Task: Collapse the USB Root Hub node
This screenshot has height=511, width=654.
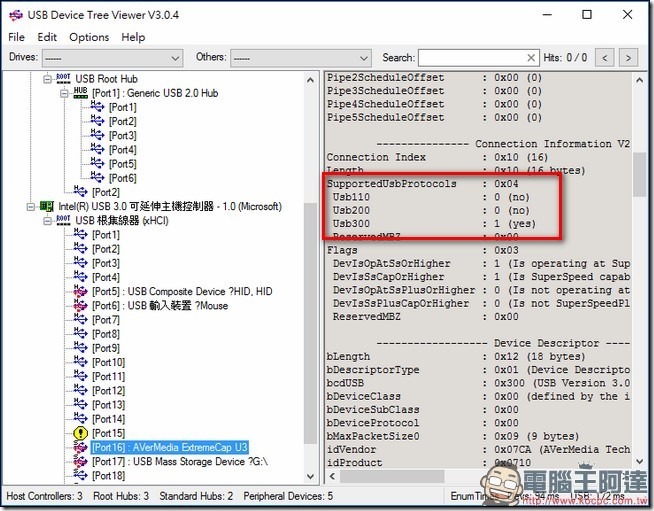Action: click(x=48, y=78)
